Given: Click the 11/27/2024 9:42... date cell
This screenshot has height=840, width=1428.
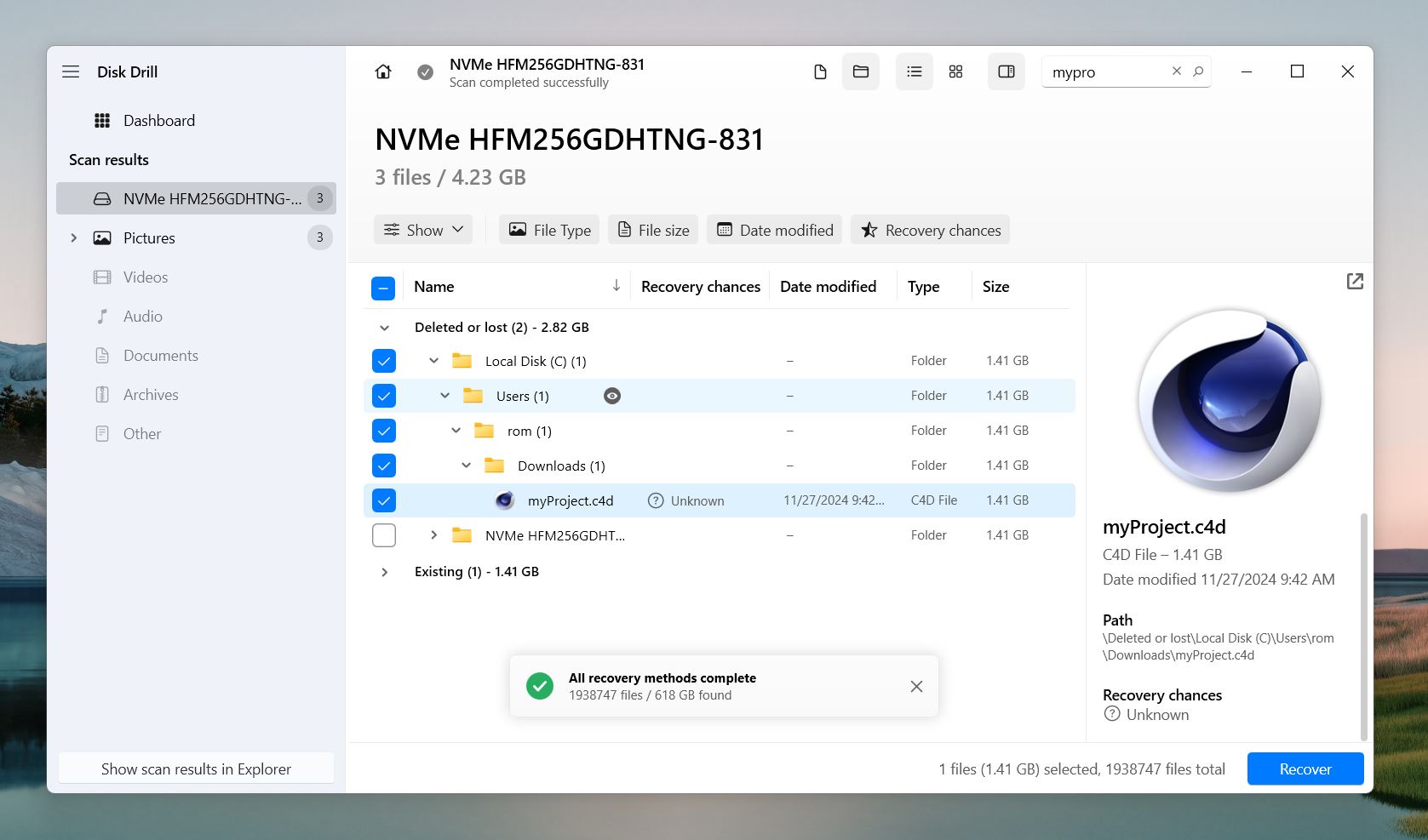Looking at the screenshot, I should (834, 500).
